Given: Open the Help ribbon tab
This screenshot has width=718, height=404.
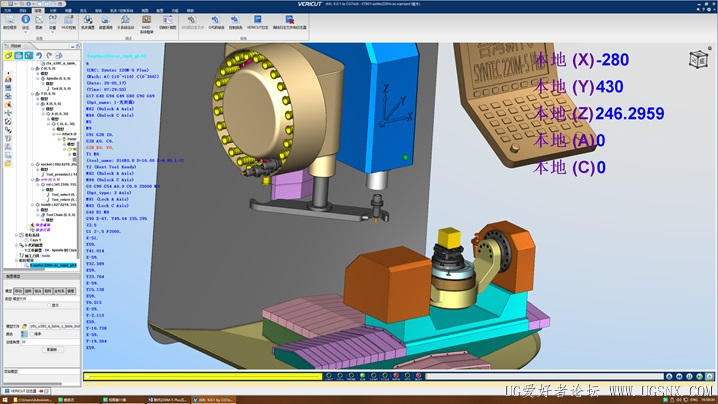Looking at the screenshot, I should (190, 10).
